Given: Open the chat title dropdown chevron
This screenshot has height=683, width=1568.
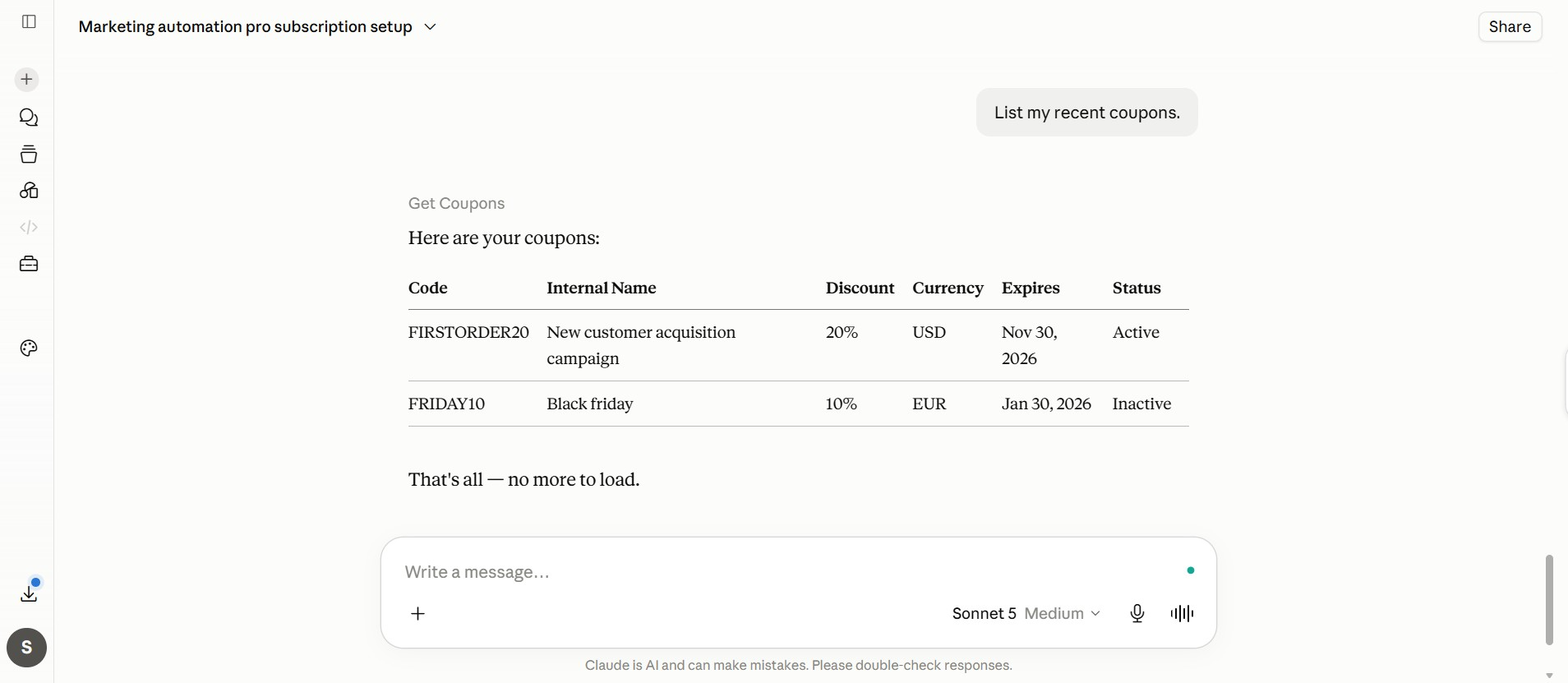Looking at the screenshot, I should [x=430, y=27].
